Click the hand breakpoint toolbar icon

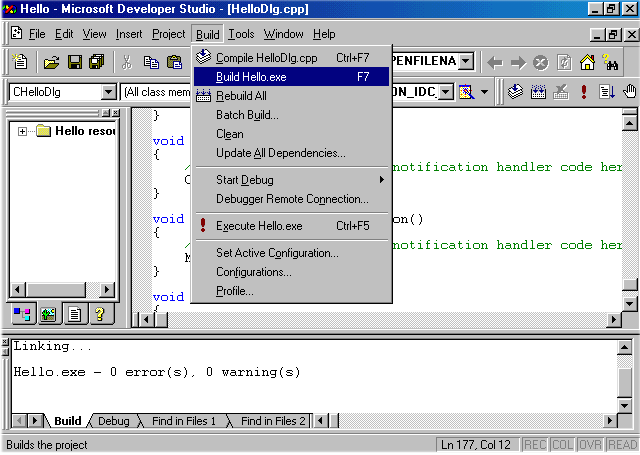(630, 92)
